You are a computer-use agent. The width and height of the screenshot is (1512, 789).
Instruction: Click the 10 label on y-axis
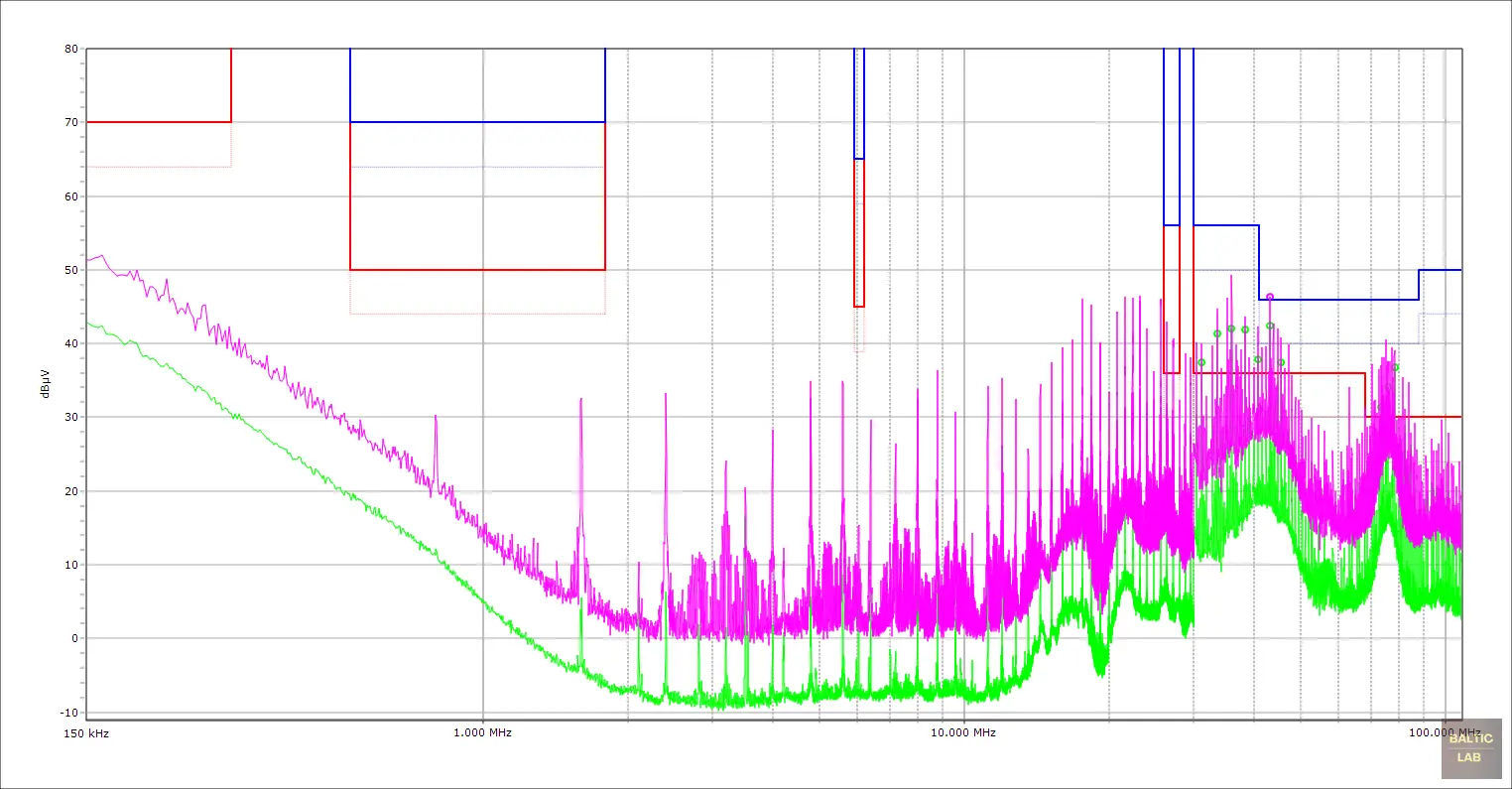[71, 566]
